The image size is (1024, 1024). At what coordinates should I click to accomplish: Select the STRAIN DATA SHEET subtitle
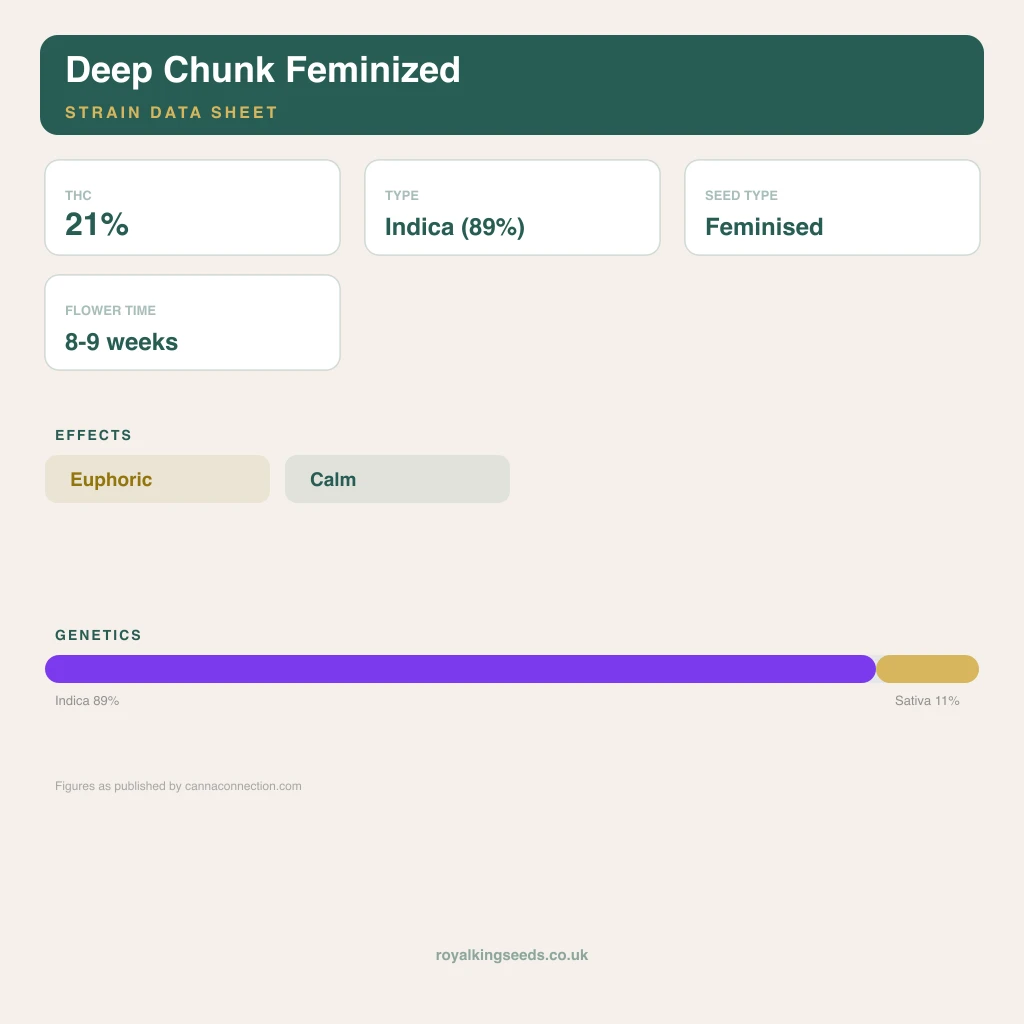[x=171, y=112]
